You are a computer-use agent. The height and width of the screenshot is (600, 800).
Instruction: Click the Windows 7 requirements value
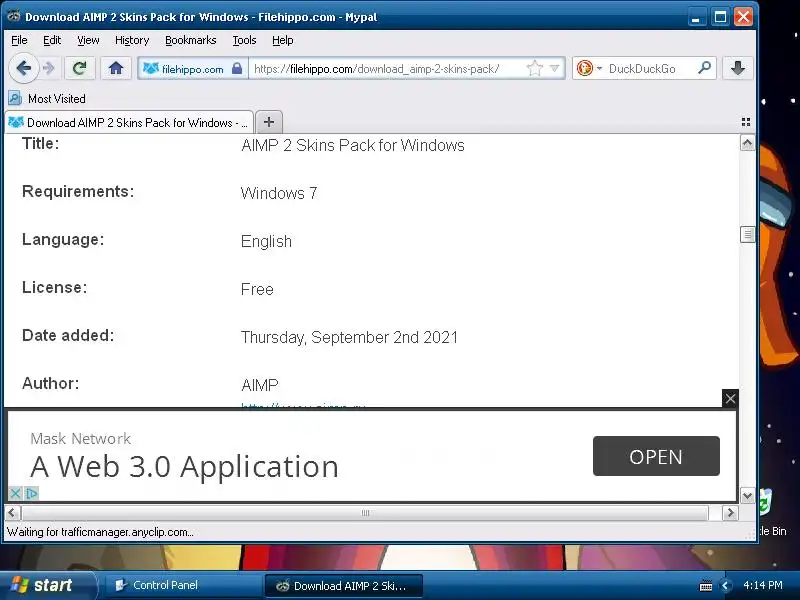(x=279, y=193)
